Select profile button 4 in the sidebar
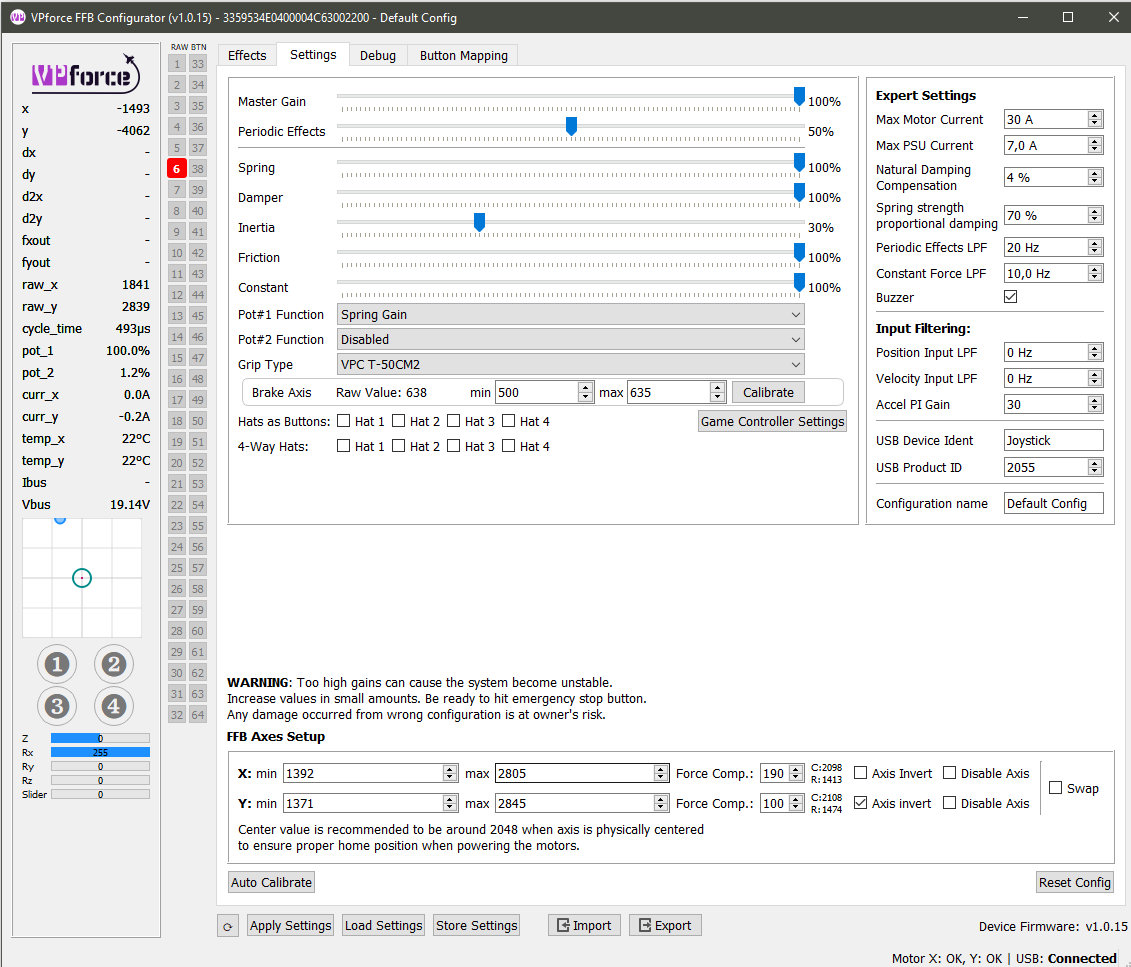This screenshot has height=967, width=1131. click(x=113, y=706)
